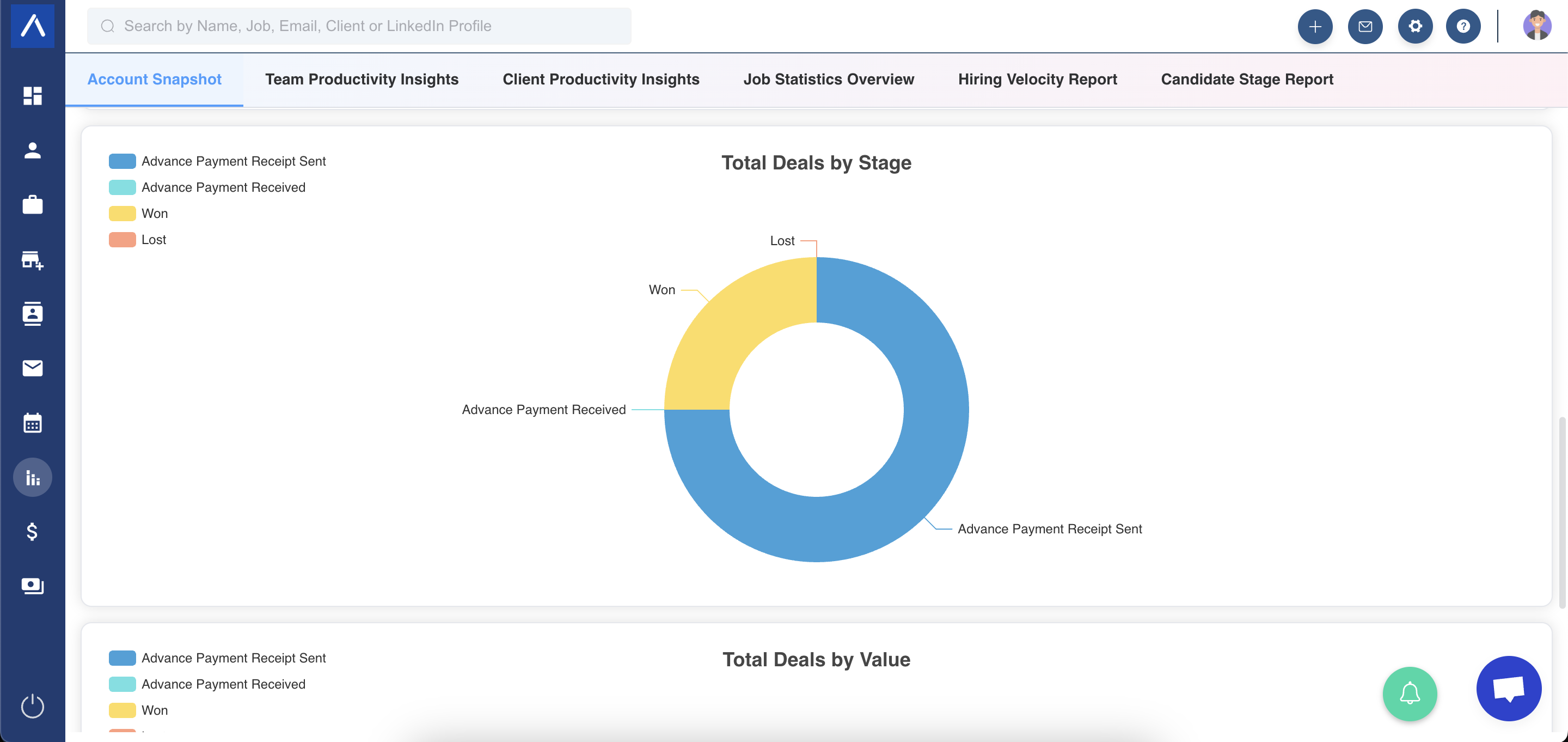1568x742 pixels.
Task: Switch to the Candidate Stage Report tab
Action: [1247, 79]
